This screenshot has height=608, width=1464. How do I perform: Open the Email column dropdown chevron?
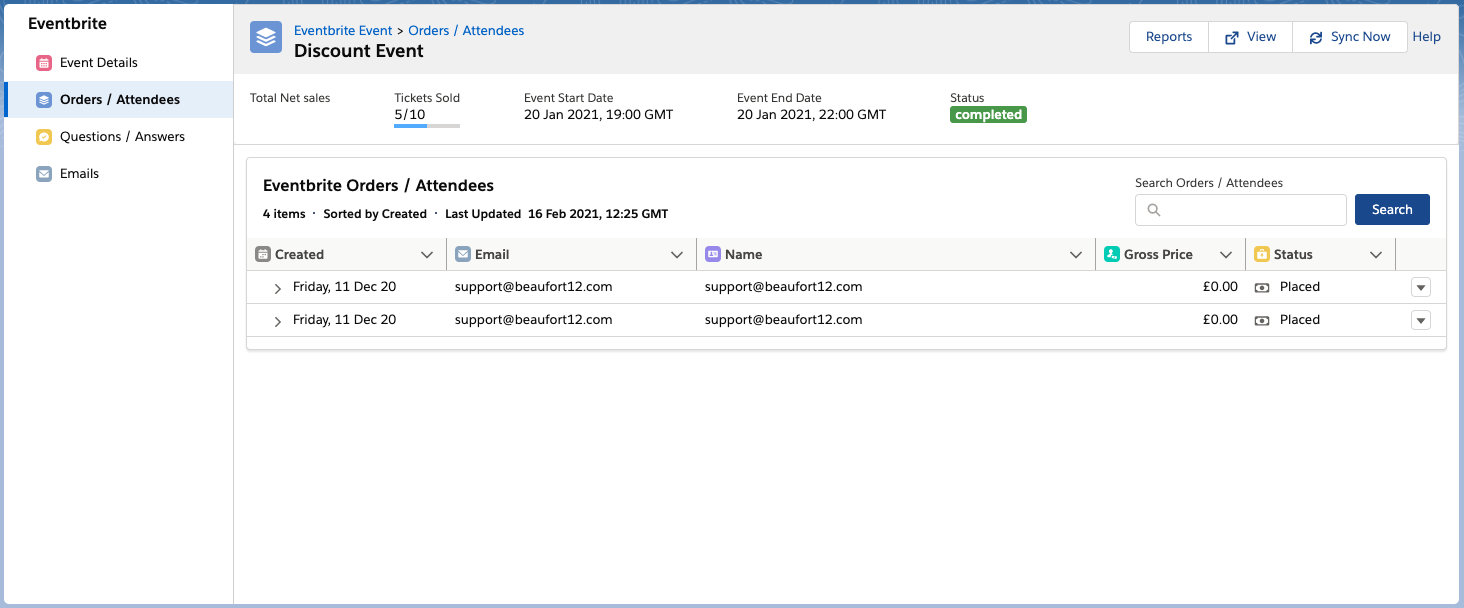coord(677,255)
